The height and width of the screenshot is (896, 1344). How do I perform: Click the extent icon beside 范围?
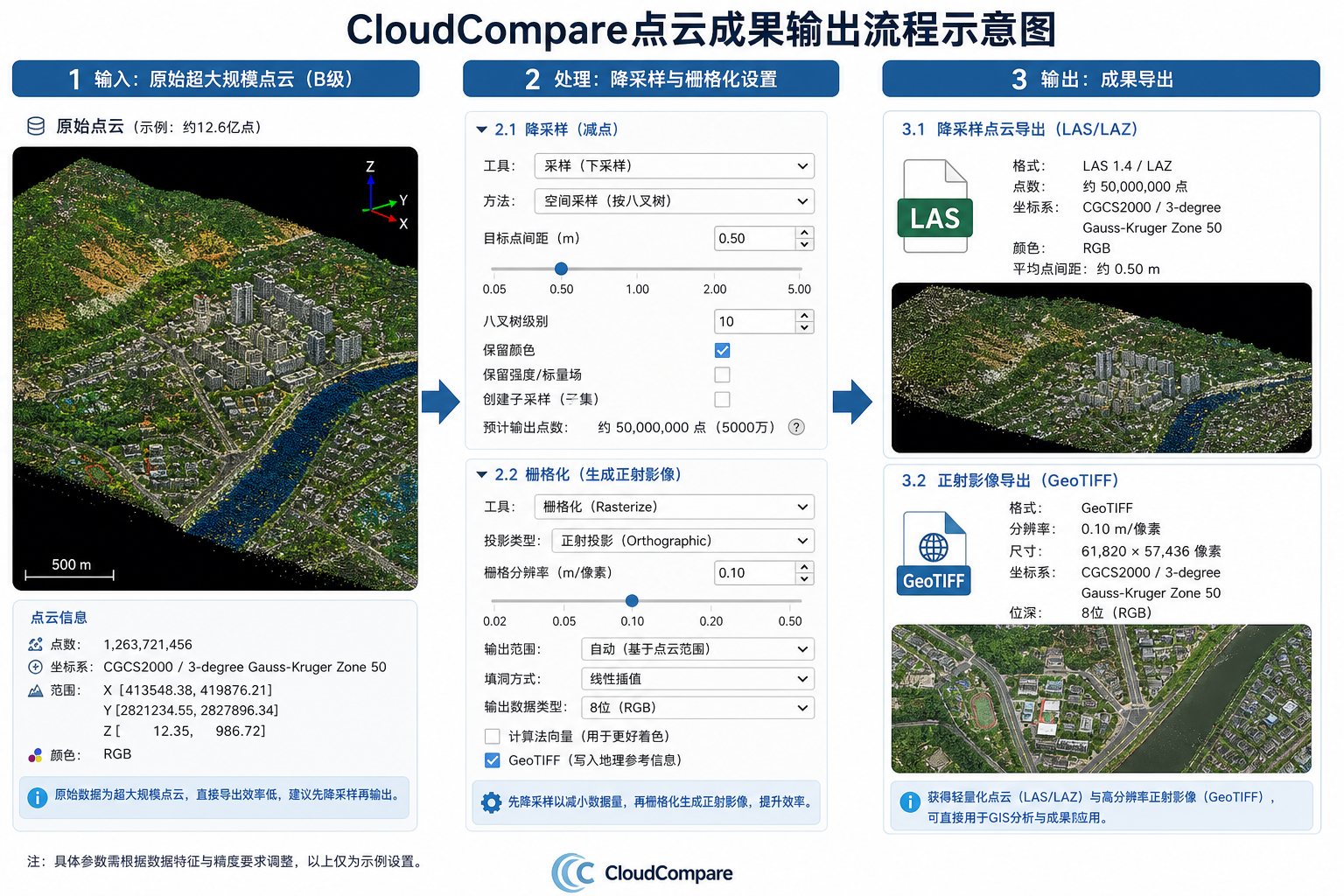(x=35, y=690)
